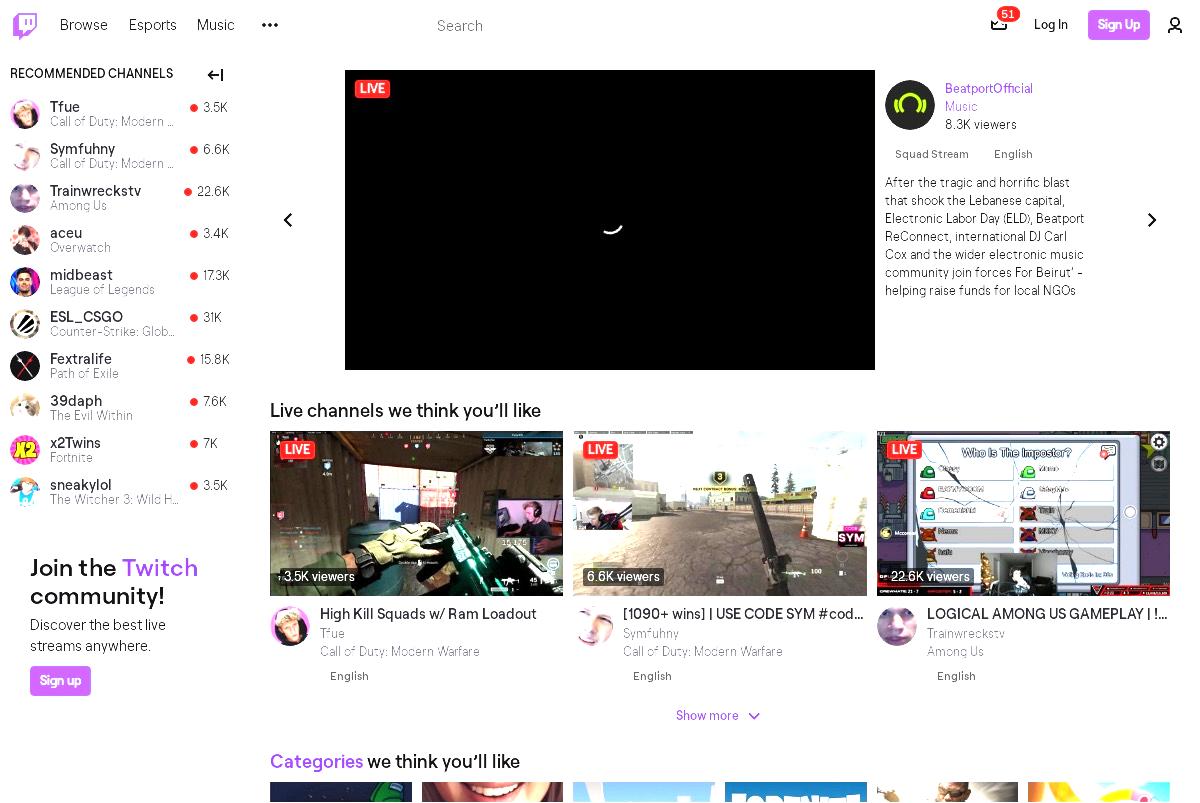Open Among Us category link under Trainwreckstv card
The height and width of the screenshot is (803, 1200).
pos(955,652)
